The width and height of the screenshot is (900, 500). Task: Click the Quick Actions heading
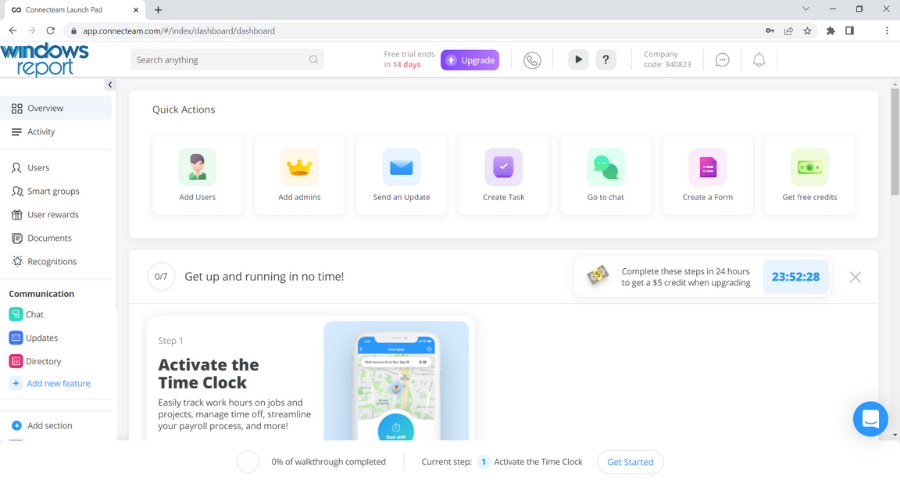click(184, 110)
